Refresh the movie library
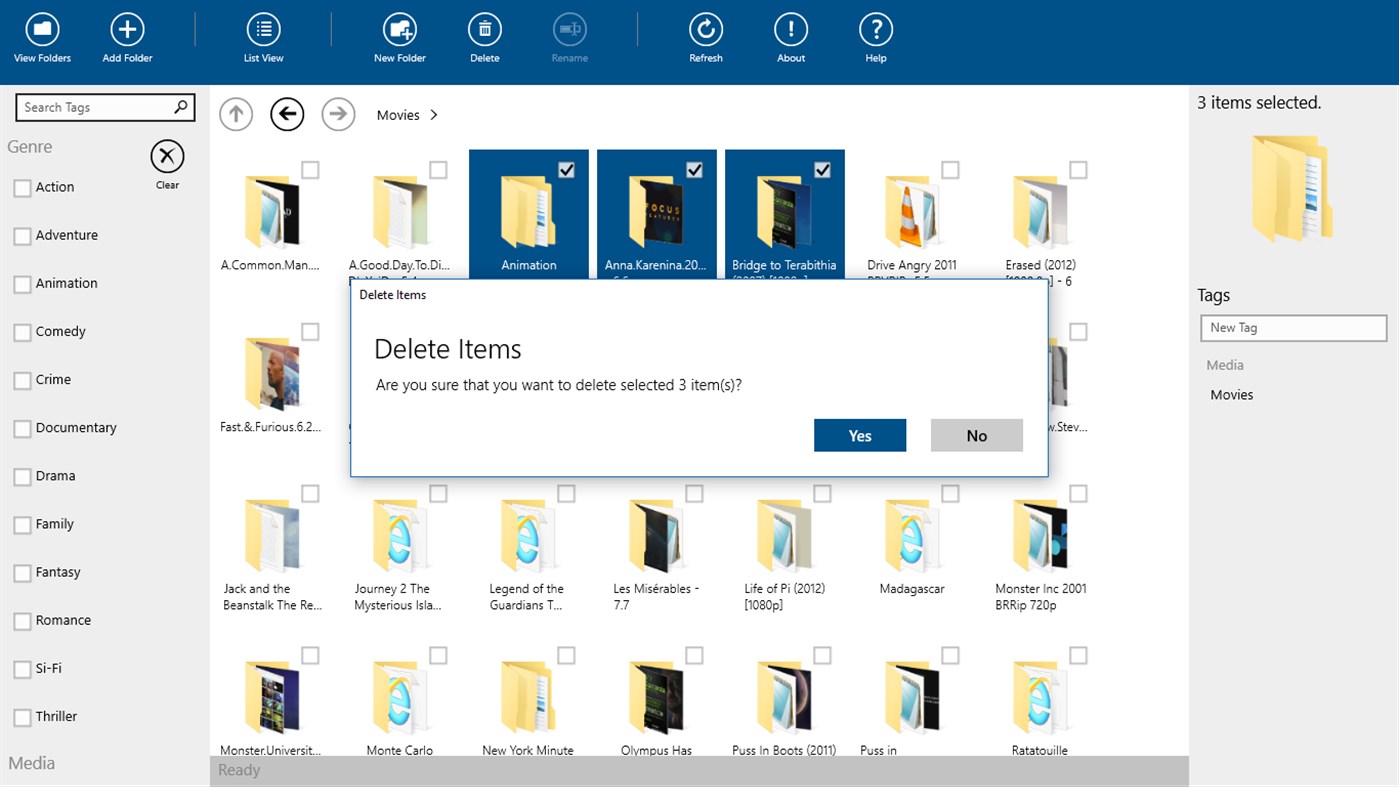This screenshot has width=1399, height=787. pyautogui.click(x=705, y=37)
